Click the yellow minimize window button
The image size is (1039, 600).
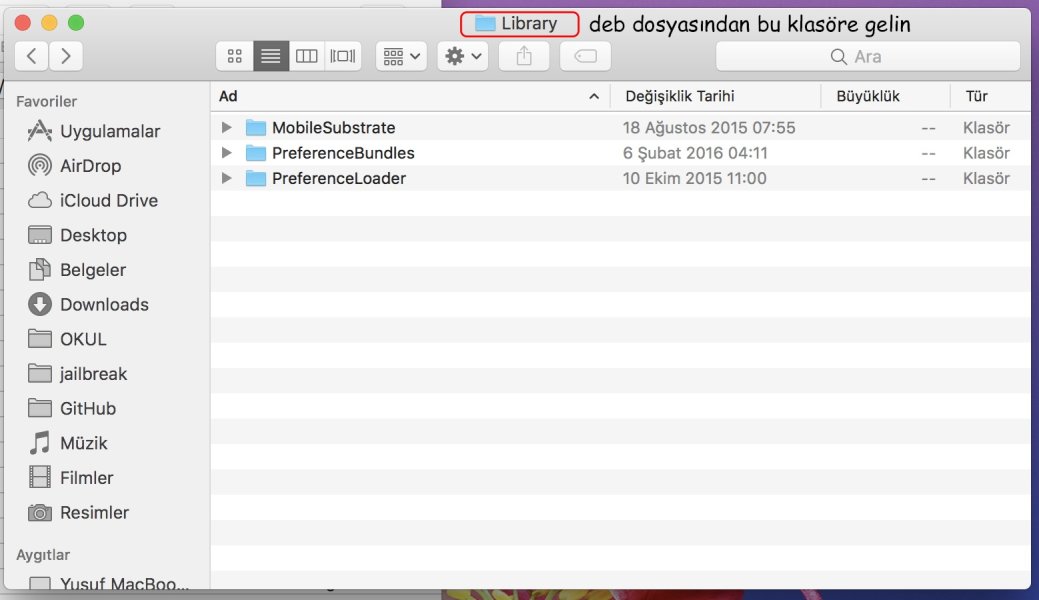tap(49, 23)
